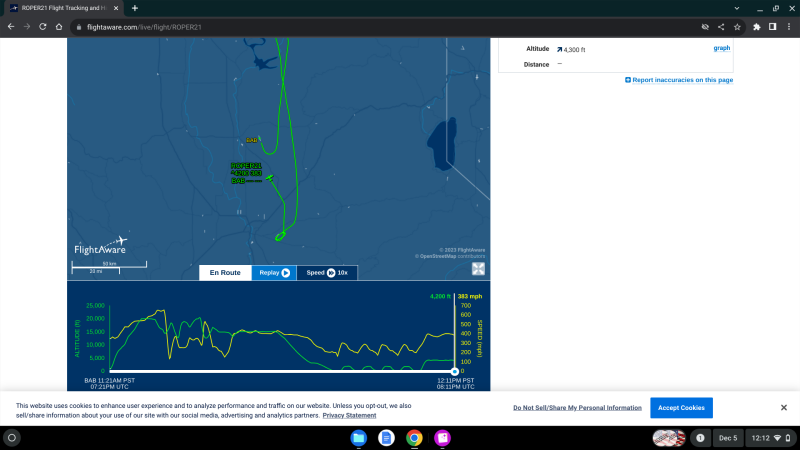Open the Chrome three-dot menu
The image size is (800, 450).
(x=789, y=27)
